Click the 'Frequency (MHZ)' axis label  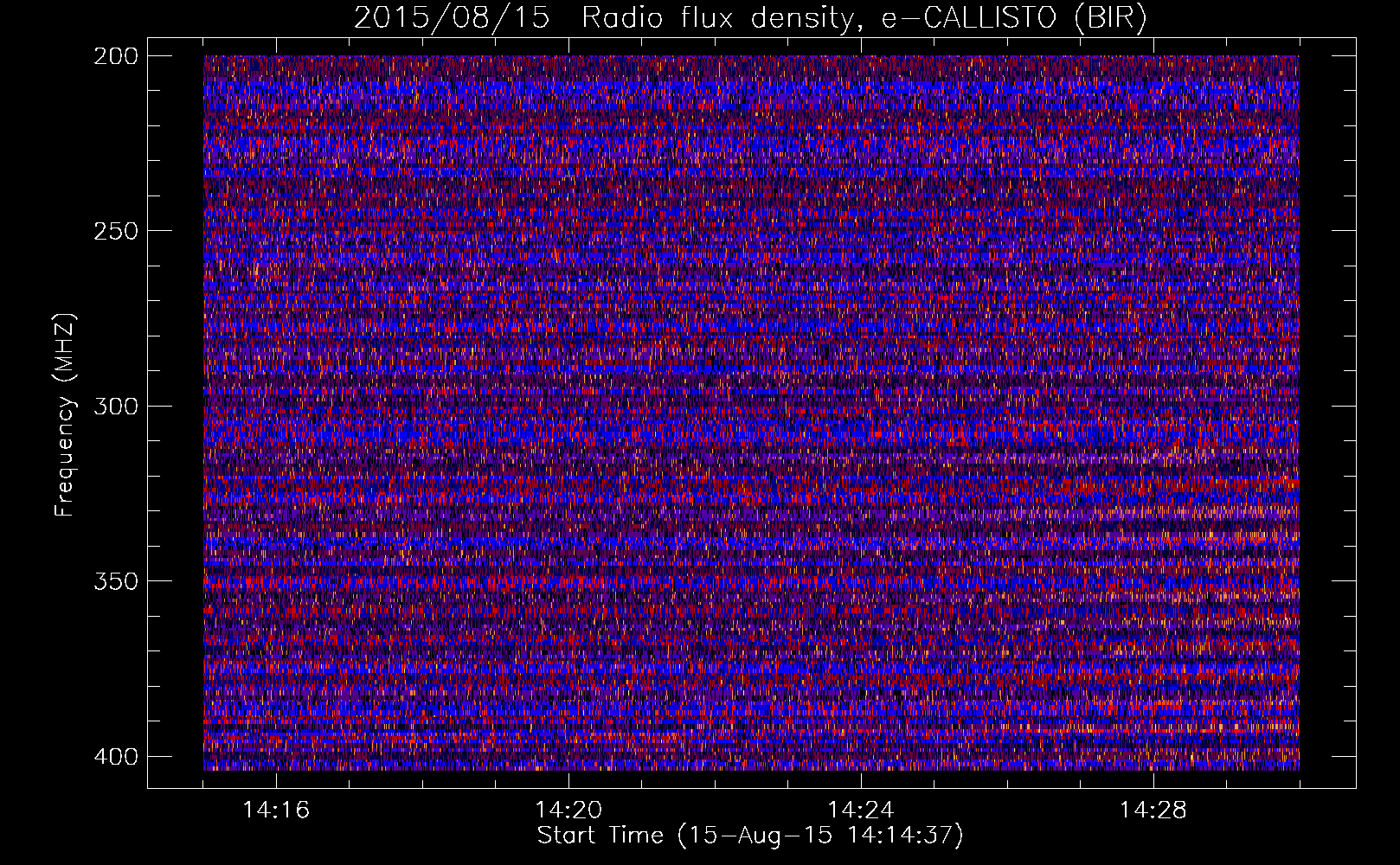(x=66, y=415)
